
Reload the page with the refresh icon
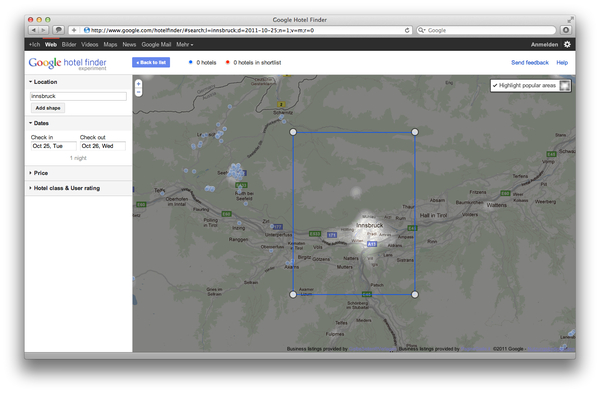click(407, 30)
